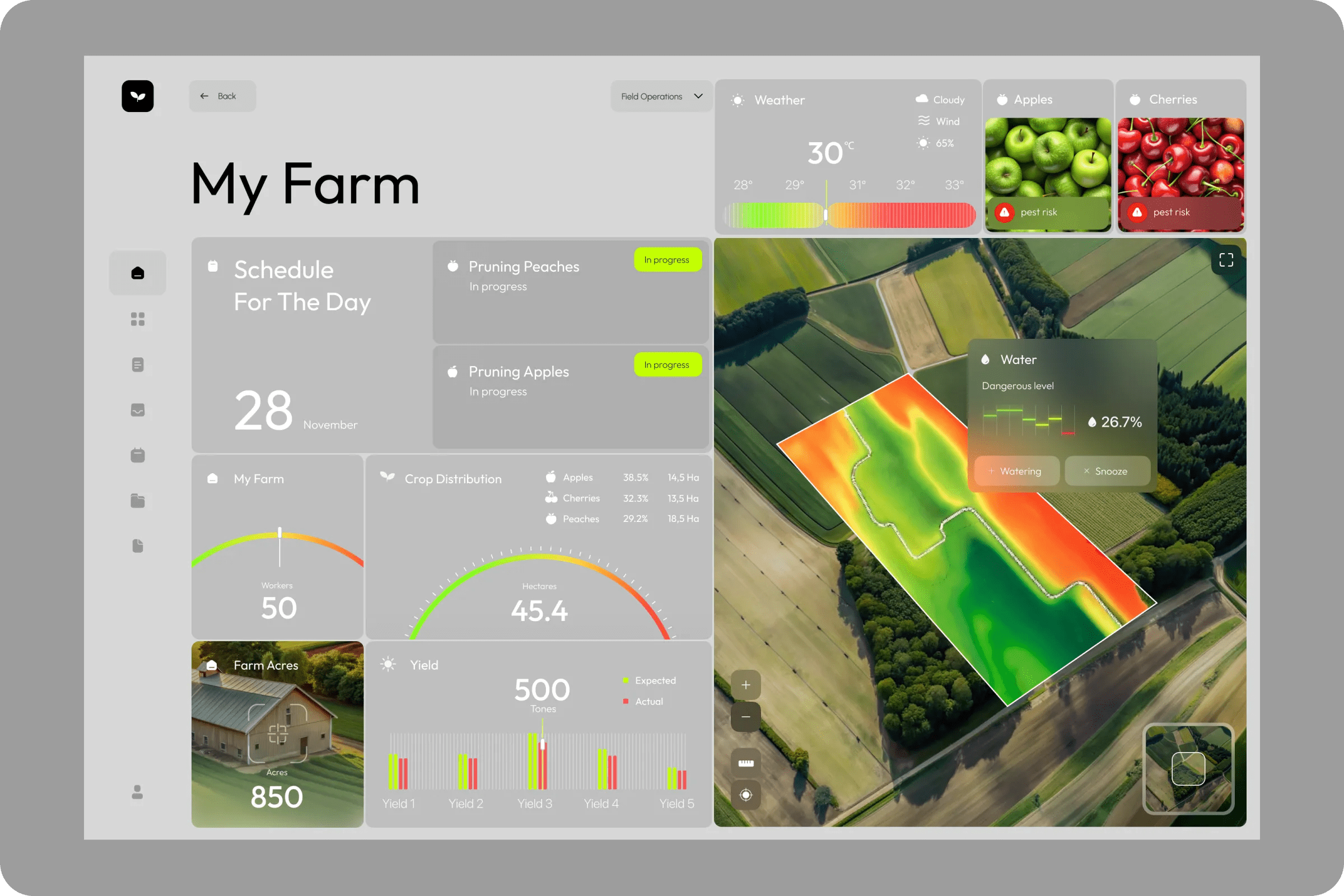Click the In progress badge on Pruning Peaches

pyautogui.click(x=668, y=259)
